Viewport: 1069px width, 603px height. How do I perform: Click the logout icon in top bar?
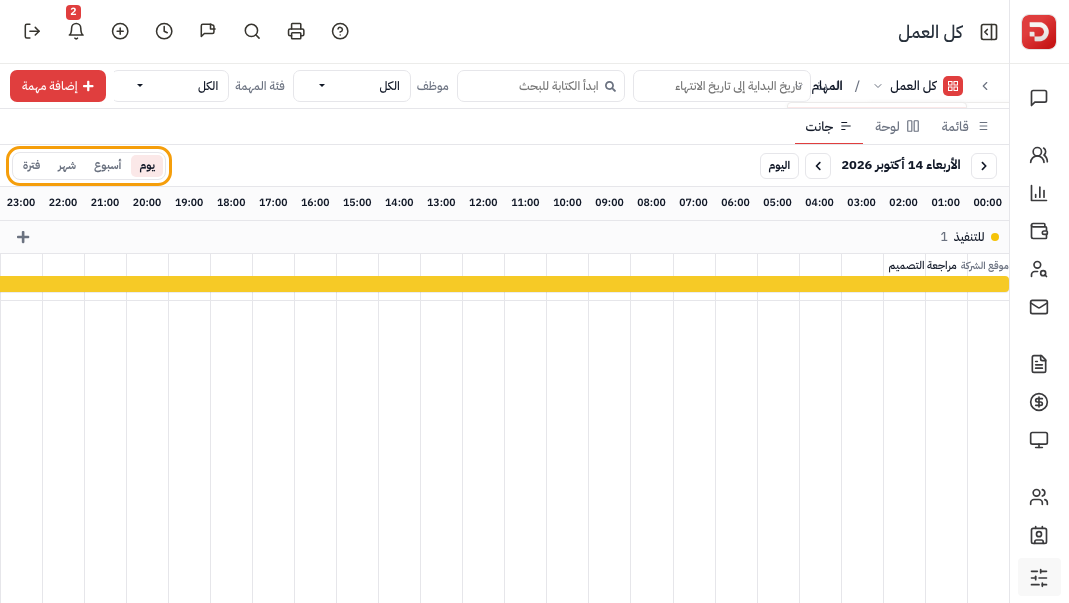tap(32, 31)
